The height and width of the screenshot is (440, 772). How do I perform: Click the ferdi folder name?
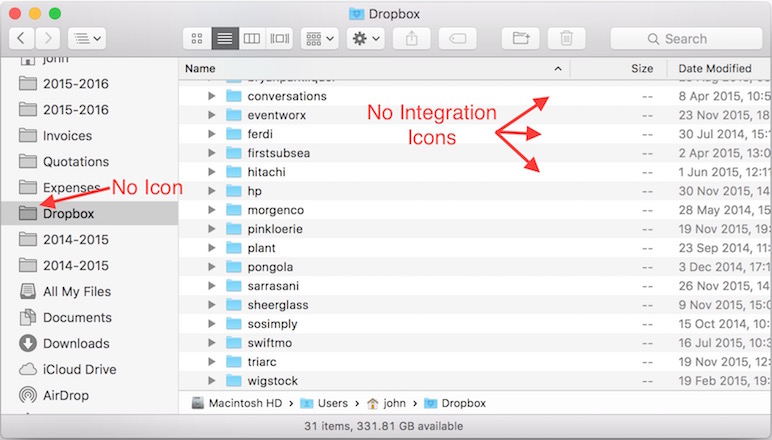click(x=260, y=134)
